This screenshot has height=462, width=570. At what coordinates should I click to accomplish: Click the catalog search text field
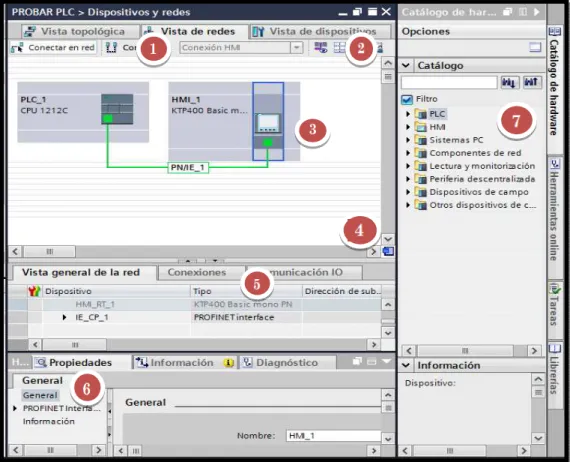click(x=449, y=83)
